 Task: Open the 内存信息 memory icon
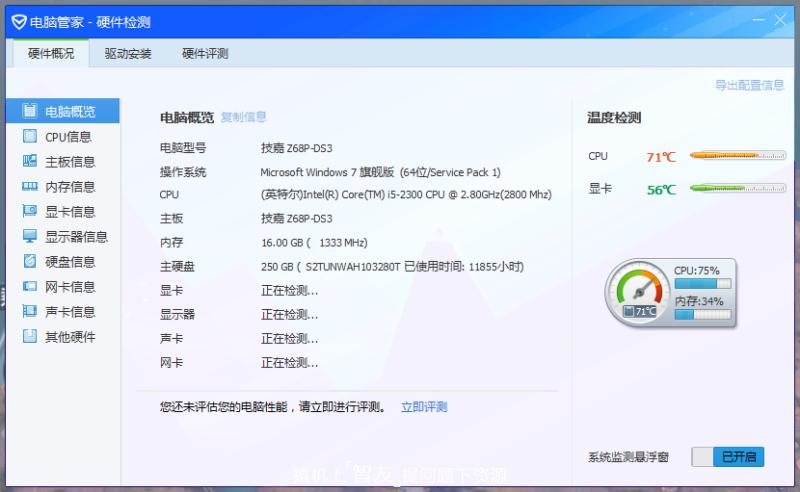tap(30, 186)
